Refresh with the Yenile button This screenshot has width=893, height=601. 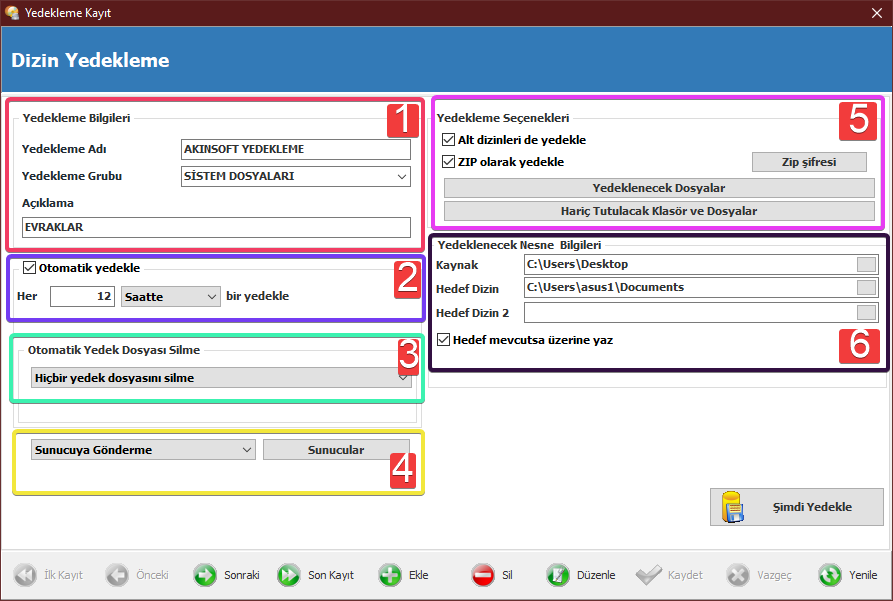click(x=847, y=575)
